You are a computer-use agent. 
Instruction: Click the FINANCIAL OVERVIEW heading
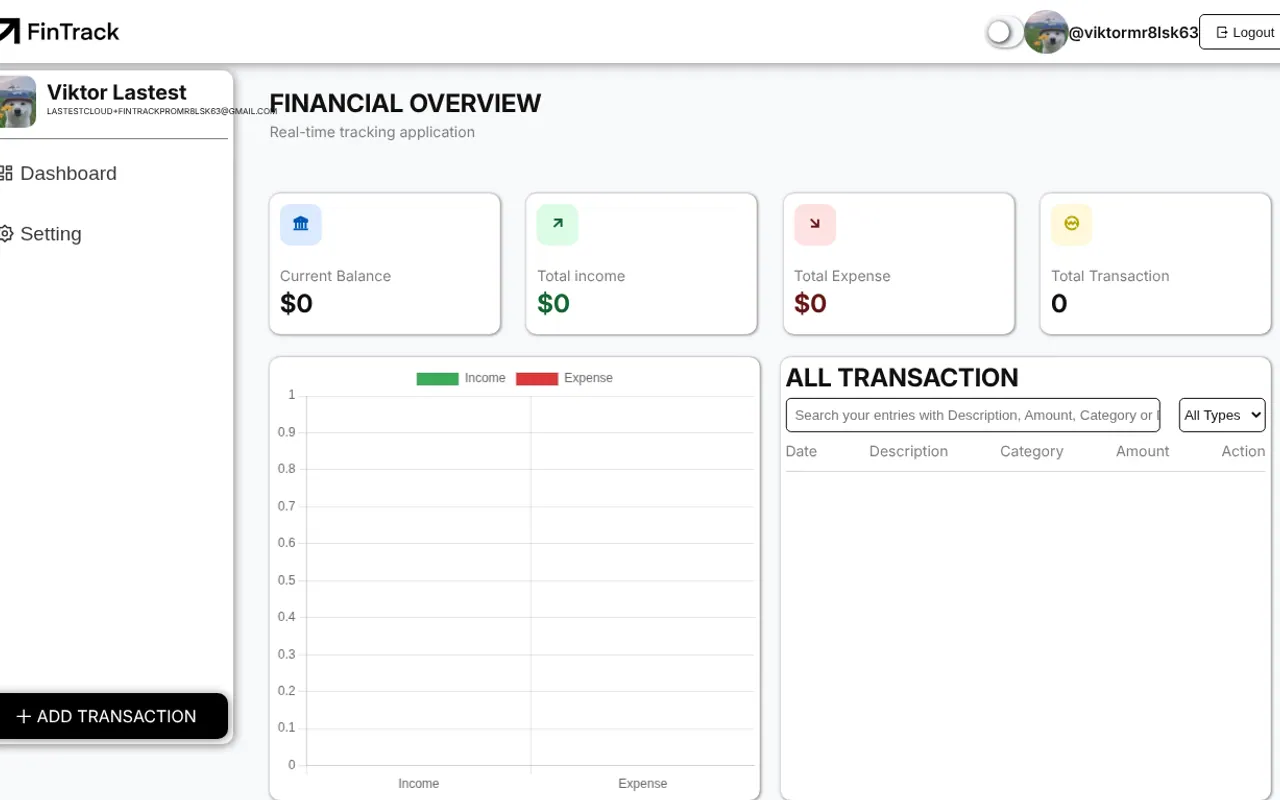tap(405, 103)
